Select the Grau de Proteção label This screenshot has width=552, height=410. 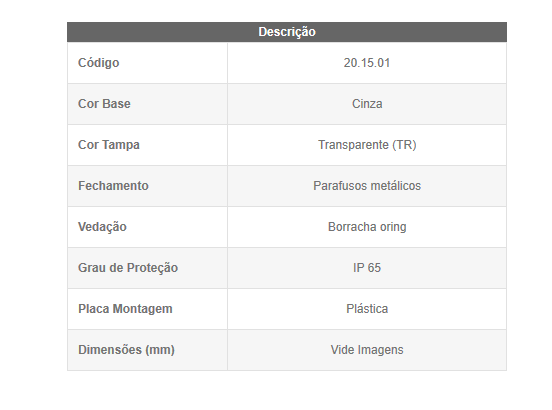click(x=128, y=268)
